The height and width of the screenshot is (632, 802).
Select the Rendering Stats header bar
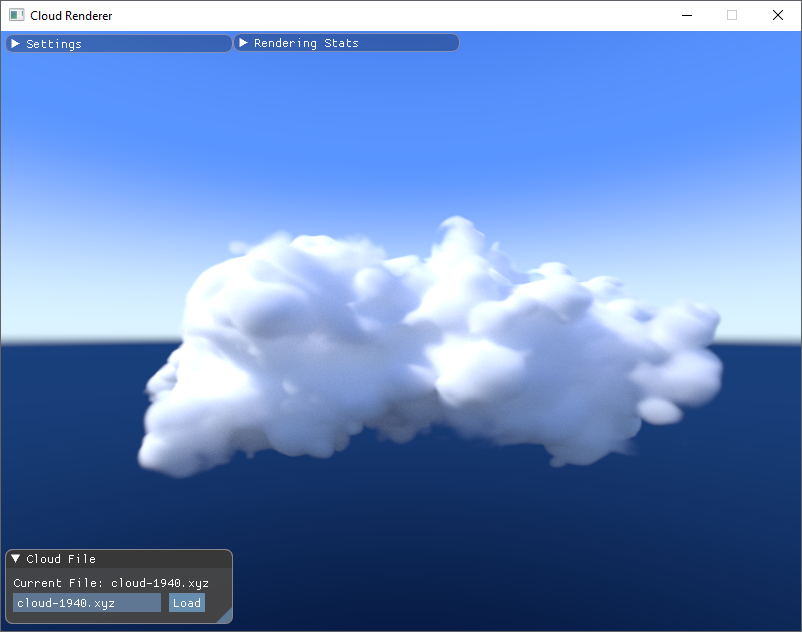[345, 42]
